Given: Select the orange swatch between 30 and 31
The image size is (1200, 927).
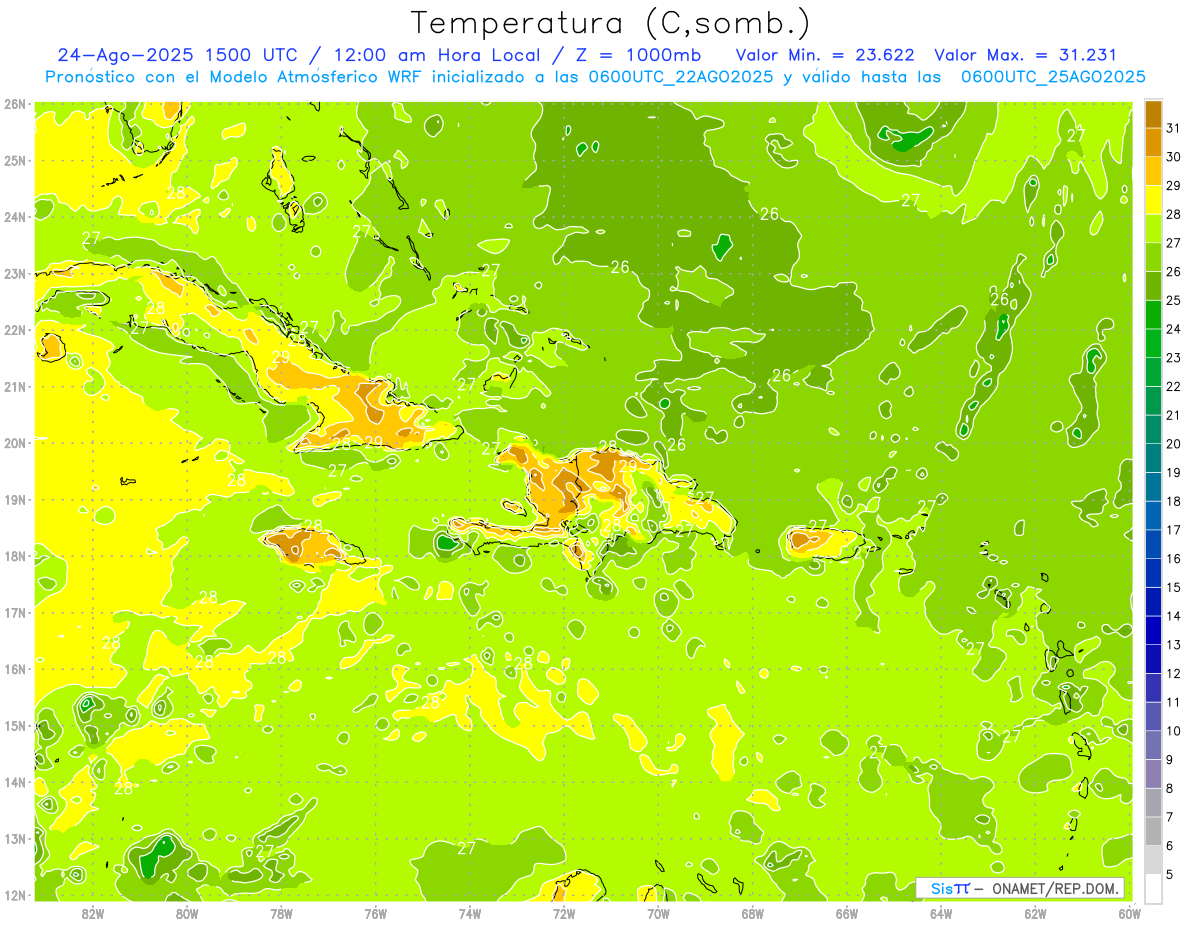Looking at the screenshot, I should click(x=1153, y=142).
